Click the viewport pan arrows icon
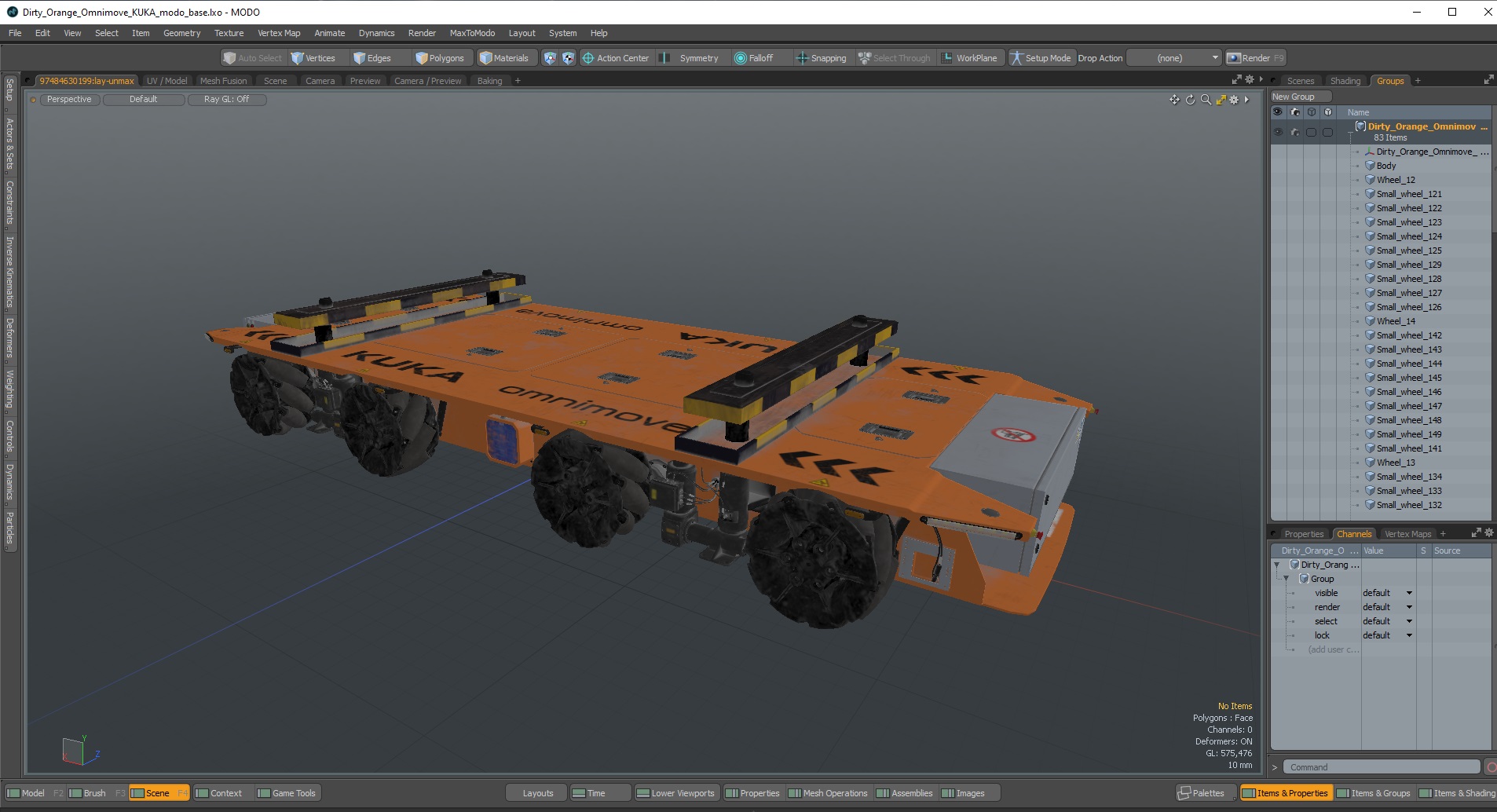The image size is (1497, 812). click(x=1174, y=100)
